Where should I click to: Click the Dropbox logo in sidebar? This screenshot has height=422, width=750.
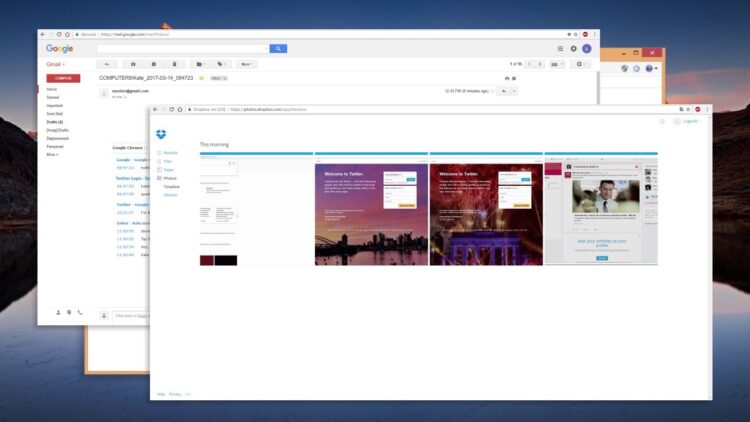tap(161, 134)
